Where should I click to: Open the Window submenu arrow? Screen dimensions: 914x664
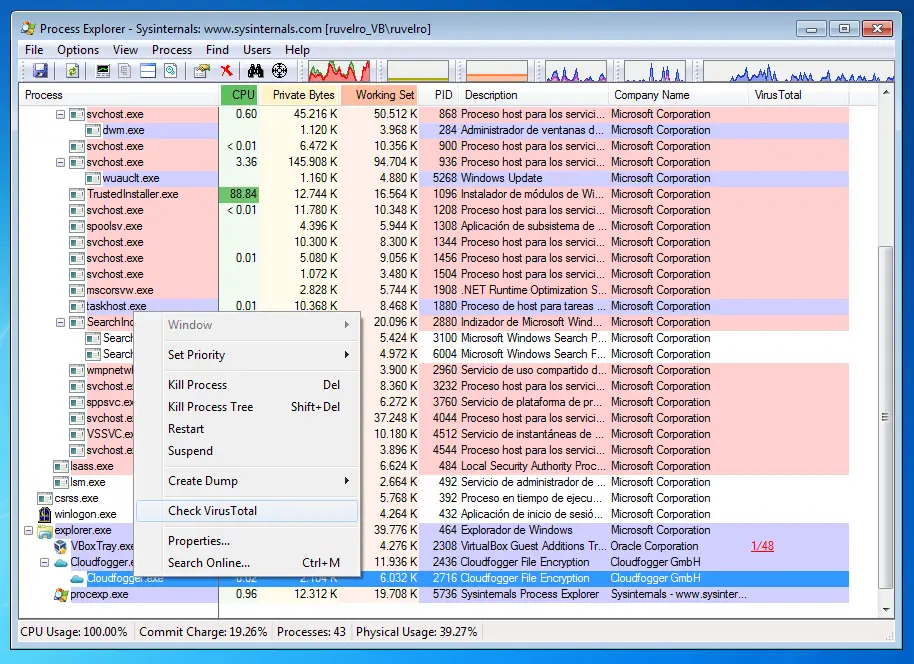point(347,325)
